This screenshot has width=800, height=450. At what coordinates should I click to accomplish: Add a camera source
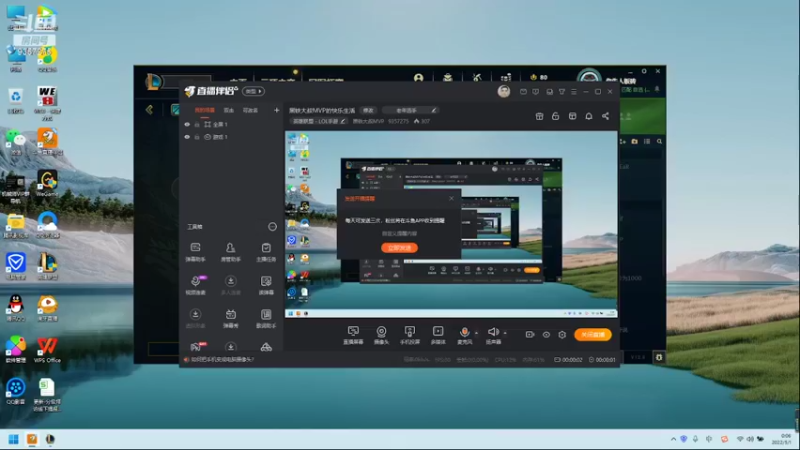tap(381, 335)
